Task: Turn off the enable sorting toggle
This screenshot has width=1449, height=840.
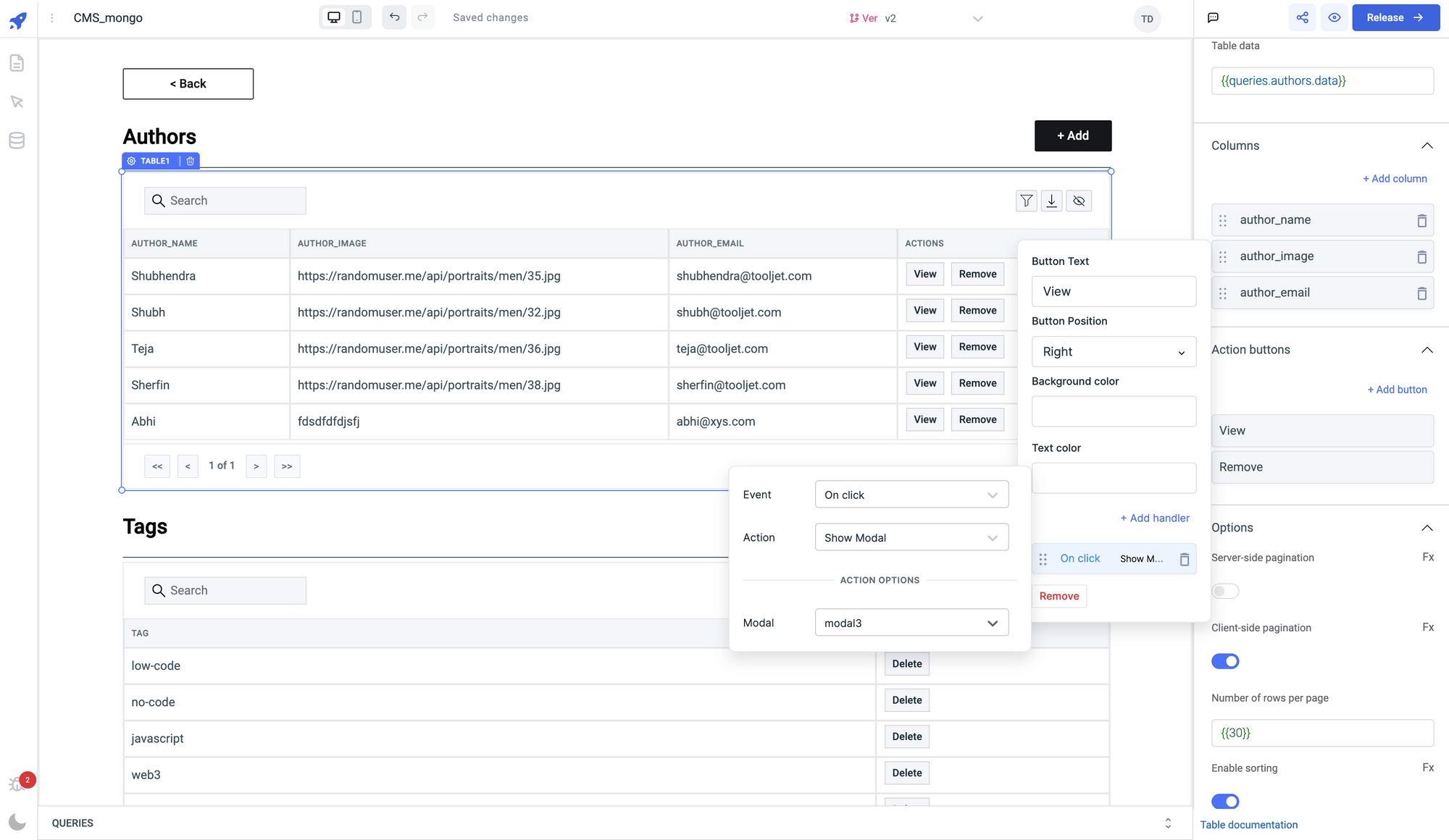Action: (1225, 801)
